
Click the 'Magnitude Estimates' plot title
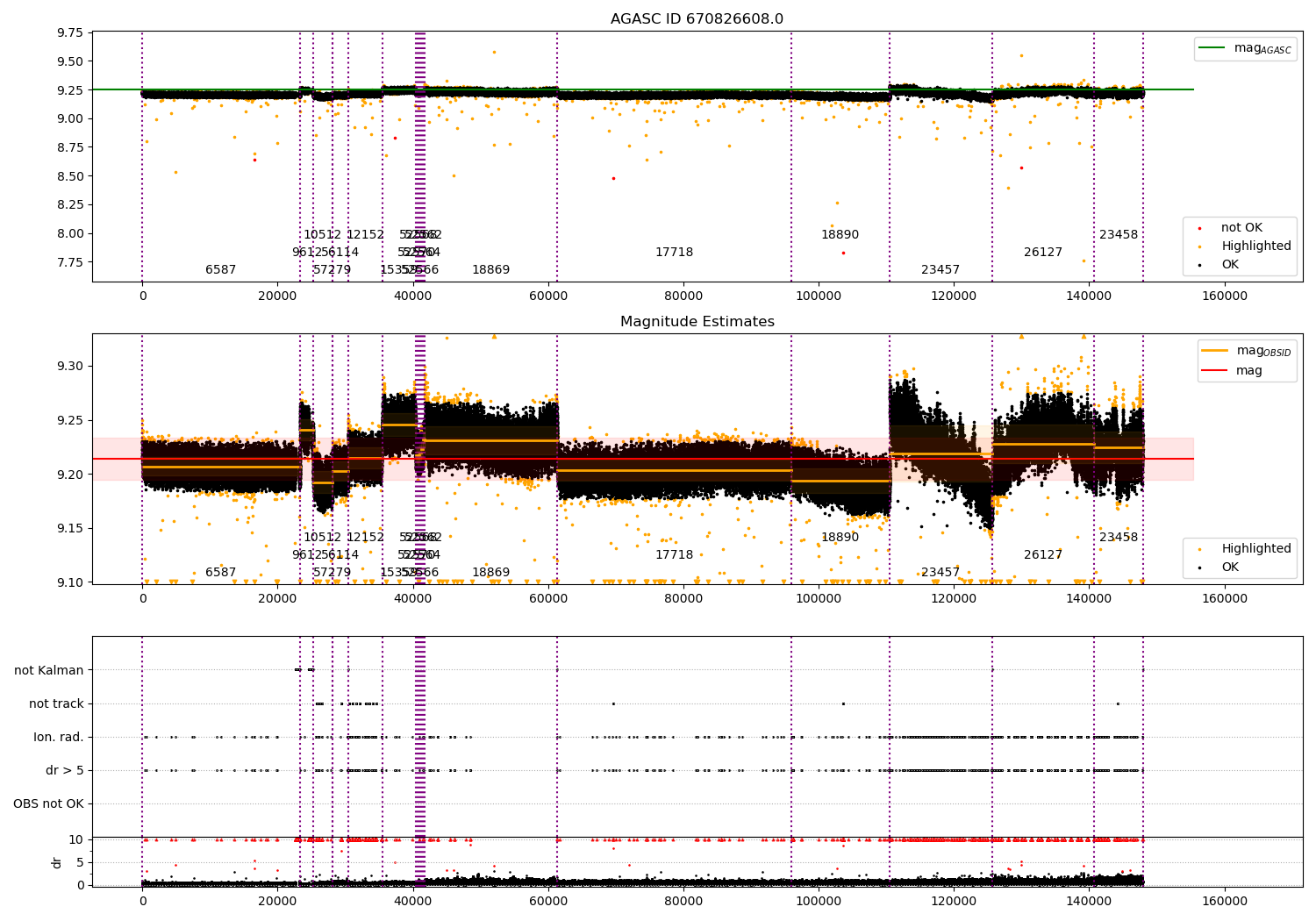pyautogui.click(x=697, y=322)
